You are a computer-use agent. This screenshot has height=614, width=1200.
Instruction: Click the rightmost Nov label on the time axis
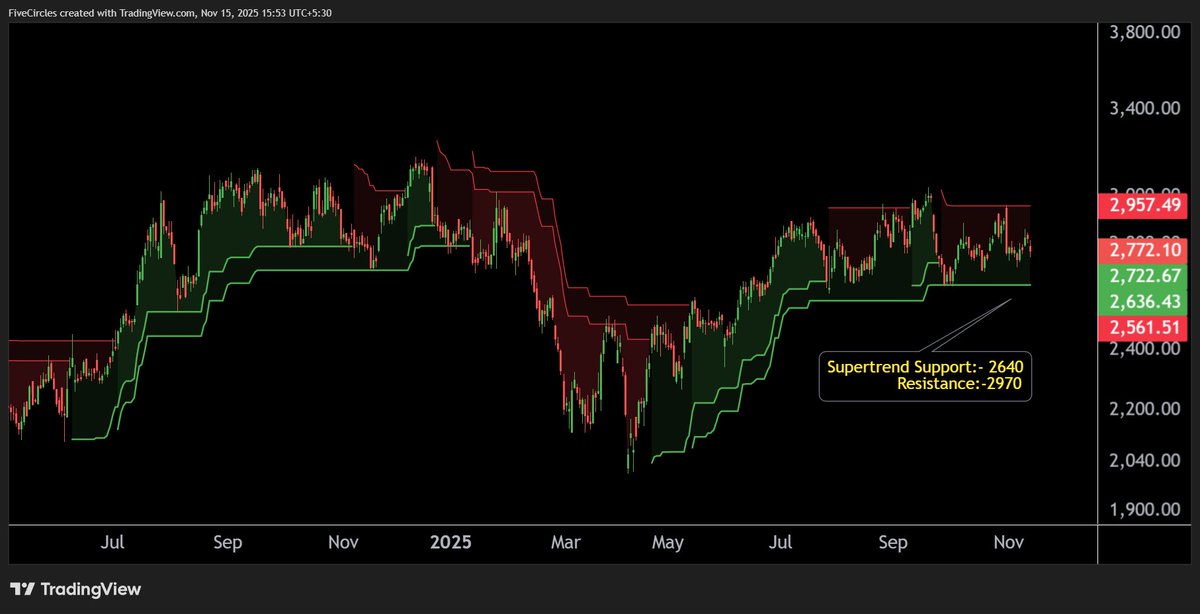[x=1008, y=542]
